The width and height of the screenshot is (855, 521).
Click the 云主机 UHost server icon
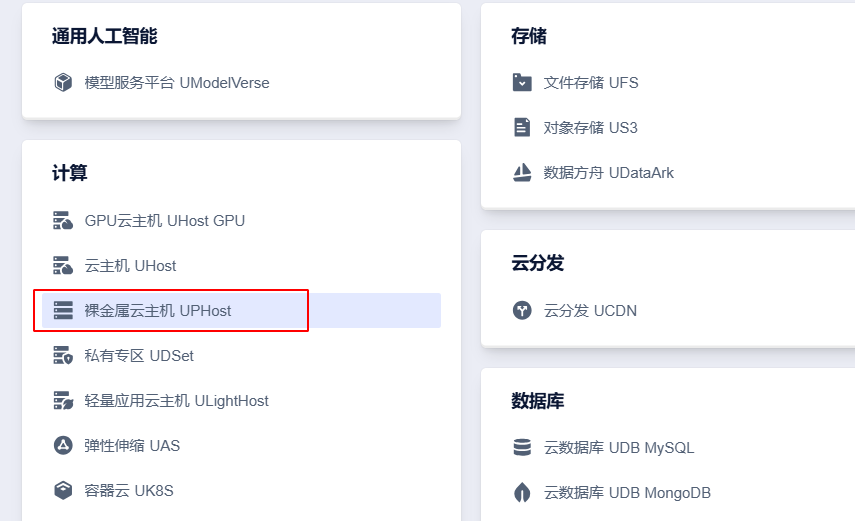pyautogui.click(x=63, y=265)
